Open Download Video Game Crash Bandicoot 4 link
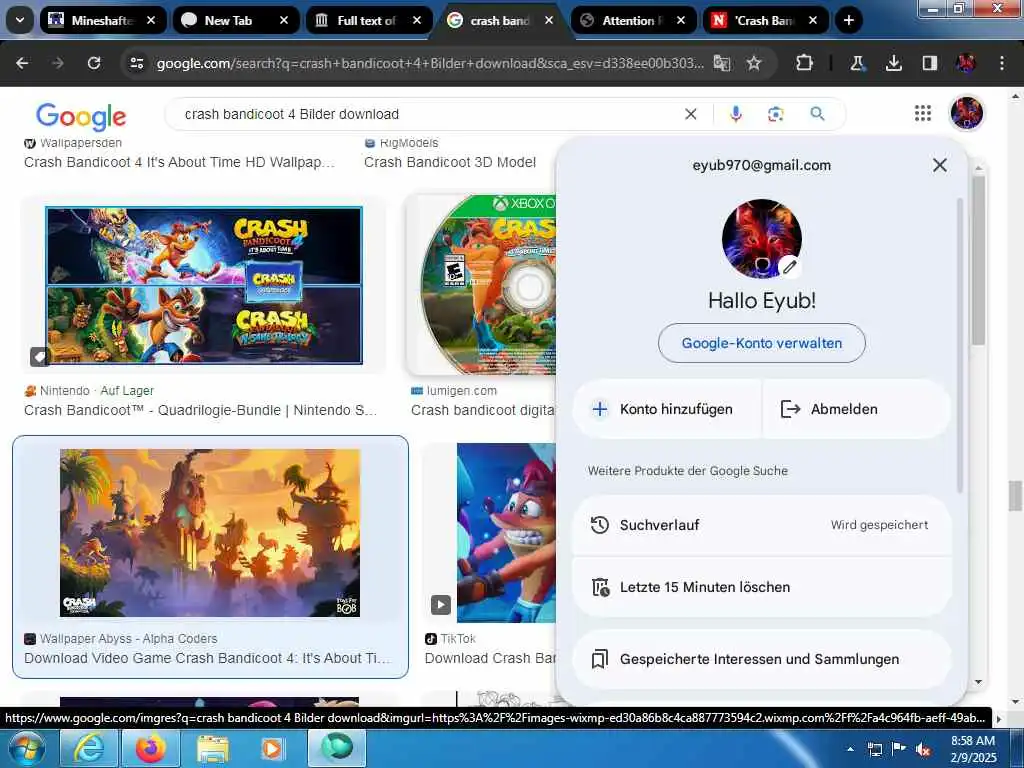Screen dimensions: 1024x768 coord(207,658)
